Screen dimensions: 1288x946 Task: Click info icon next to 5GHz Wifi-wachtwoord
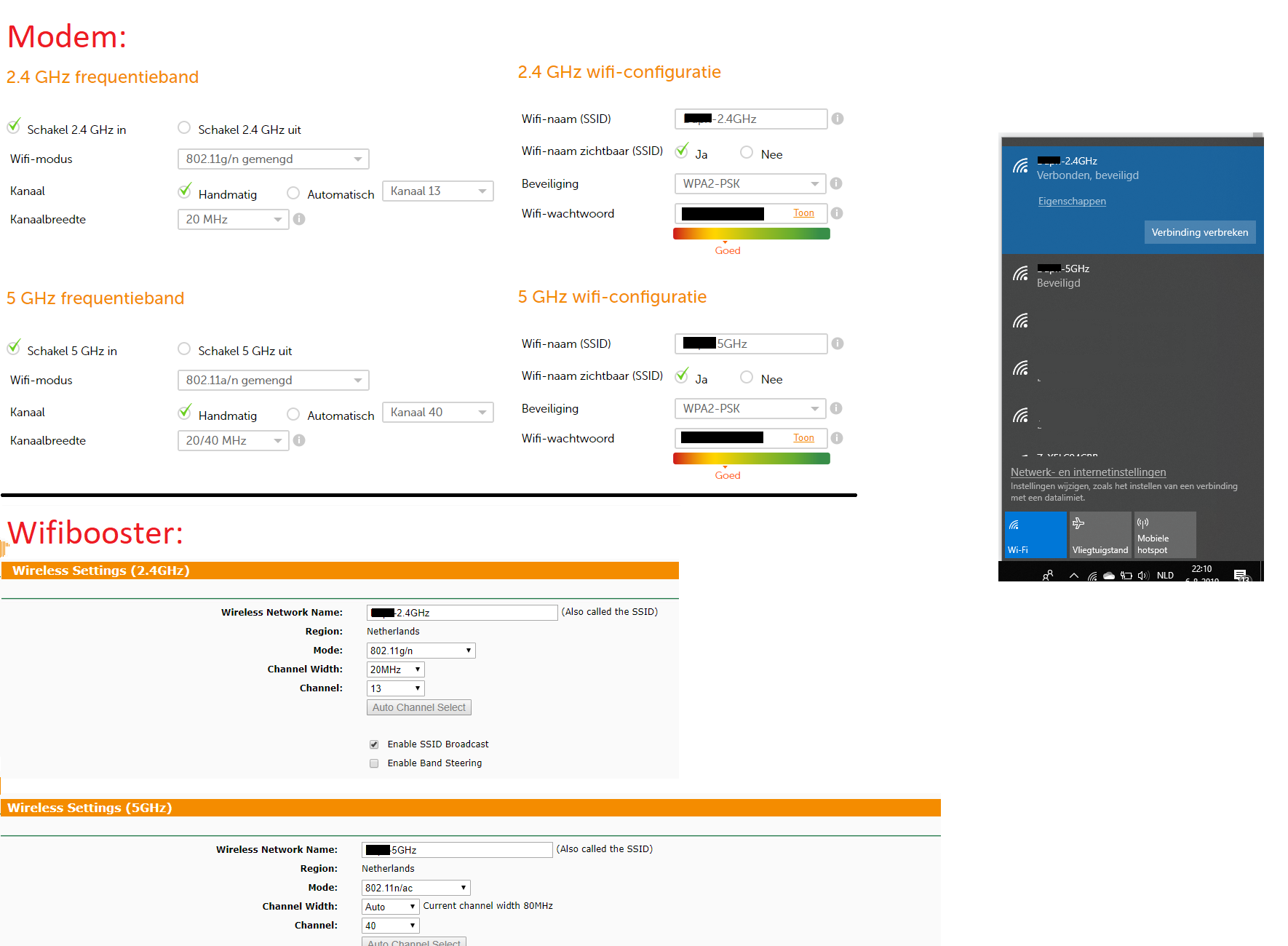[x=837, y=438]
